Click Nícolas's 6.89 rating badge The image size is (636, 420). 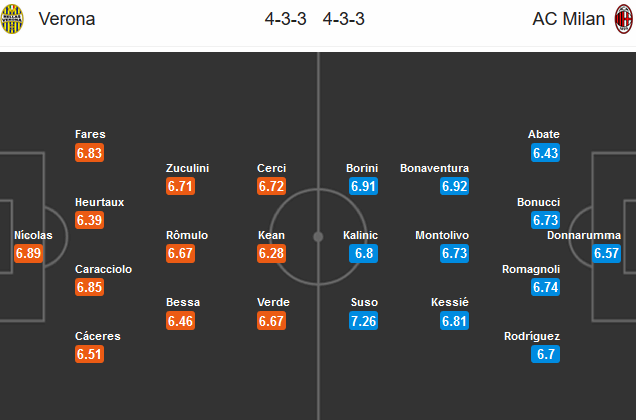tap(30, 254)
